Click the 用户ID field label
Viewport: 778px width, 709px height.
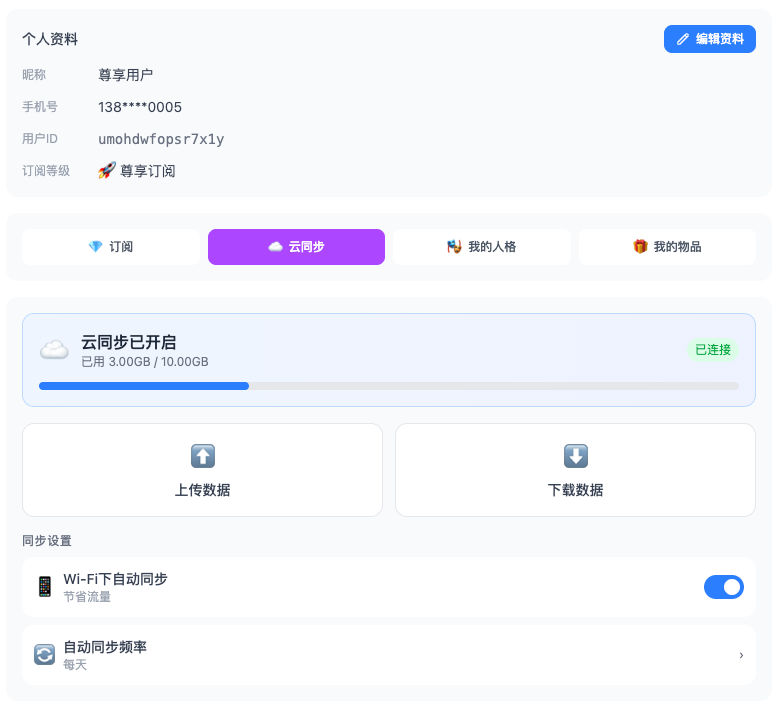pos(40,139)
